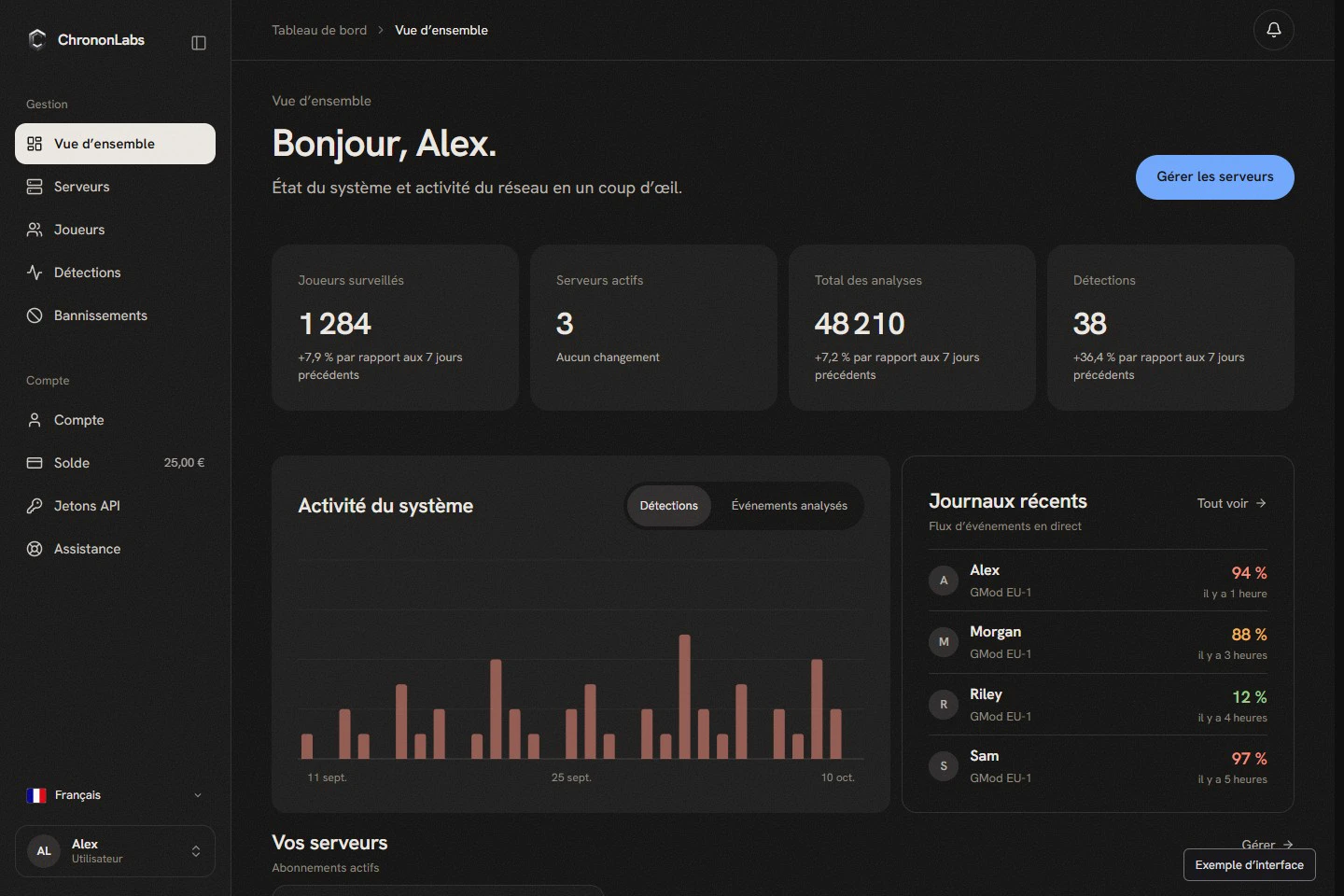
Task: Click the French flag icon
Action: (36, 795)
